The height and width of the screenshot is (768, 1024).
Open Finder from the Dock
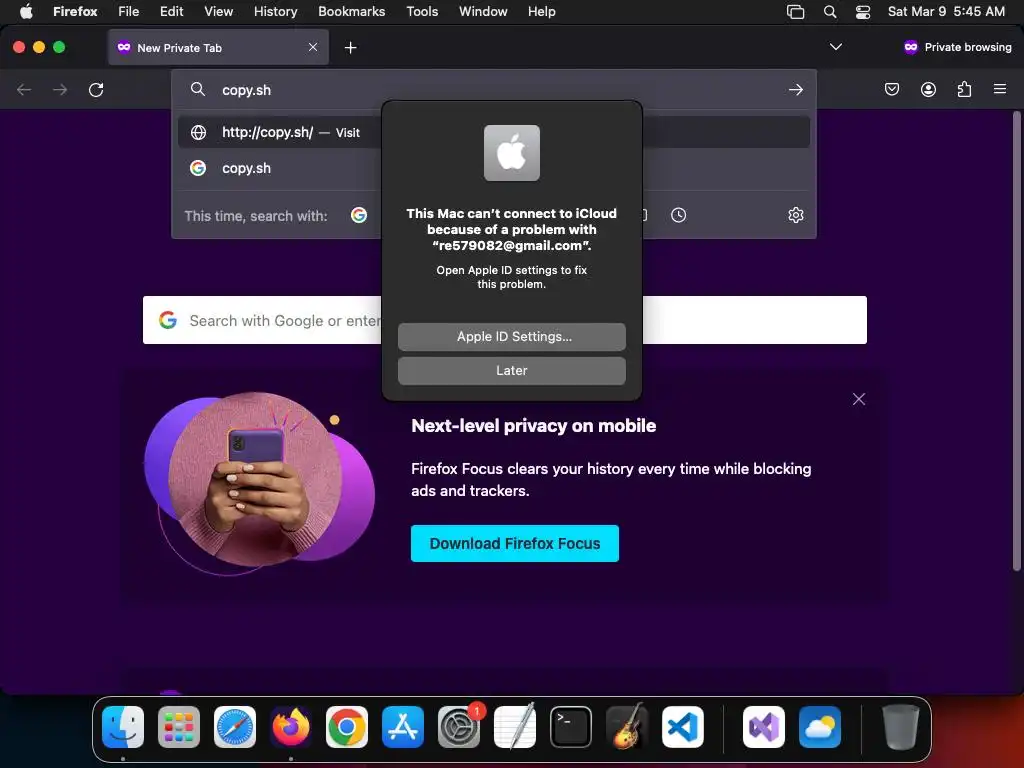pyautogui.click(x=123, y=726)
